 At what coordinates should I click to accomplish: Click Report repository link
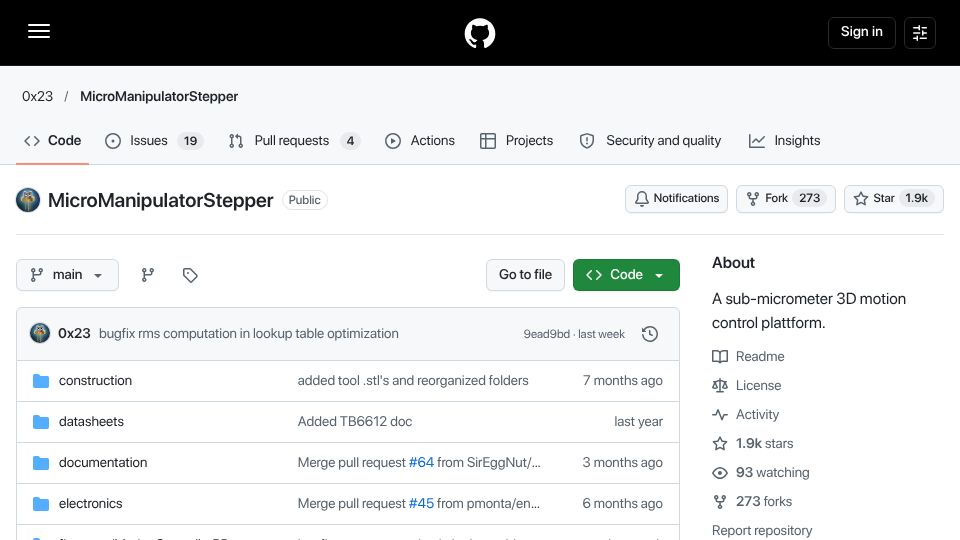pyautogui.click(x=762, y=530)
